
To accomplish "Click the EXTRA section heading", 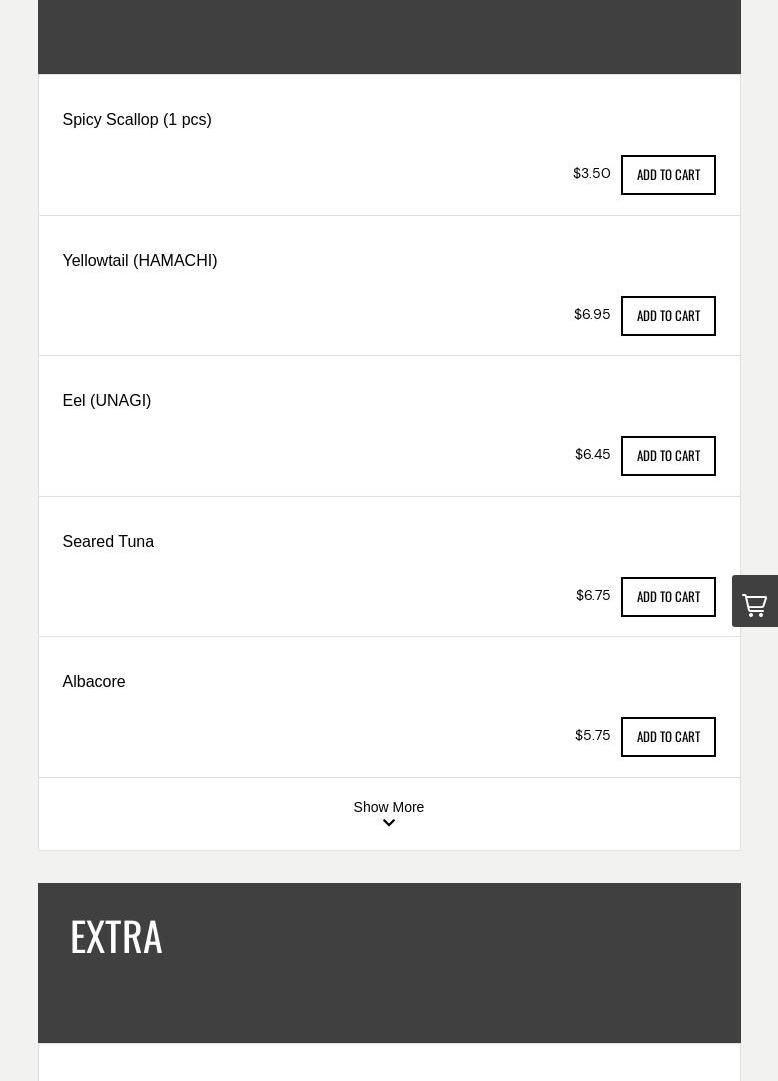I will 116,937.
